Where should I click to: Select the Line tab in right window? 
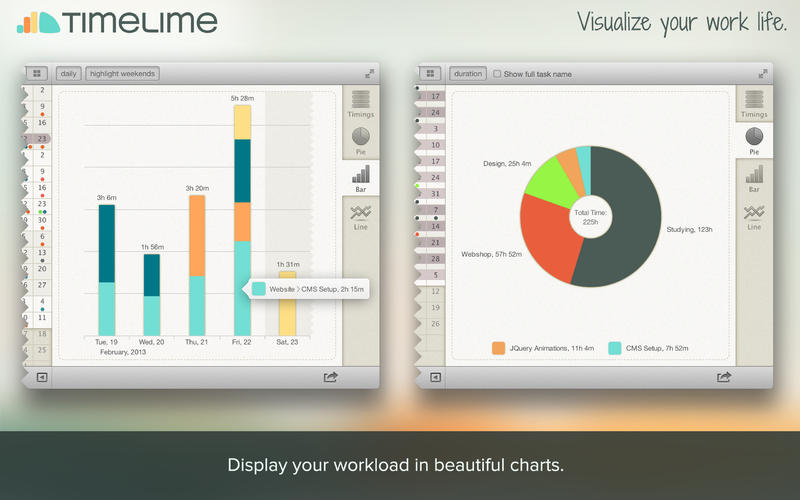coord(754,218)
